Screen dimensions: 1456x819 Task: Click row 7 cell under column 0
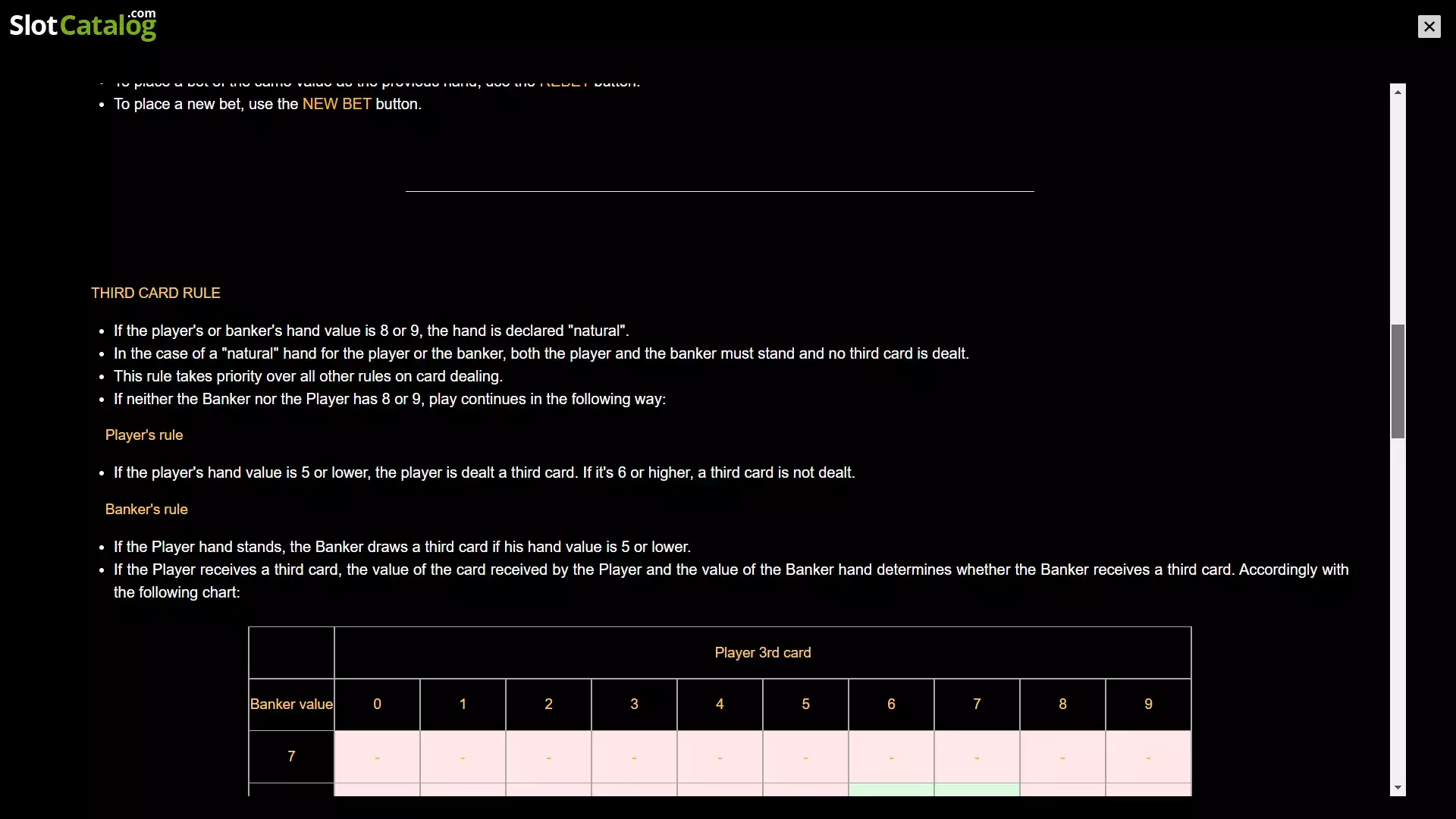pos(377,757)
